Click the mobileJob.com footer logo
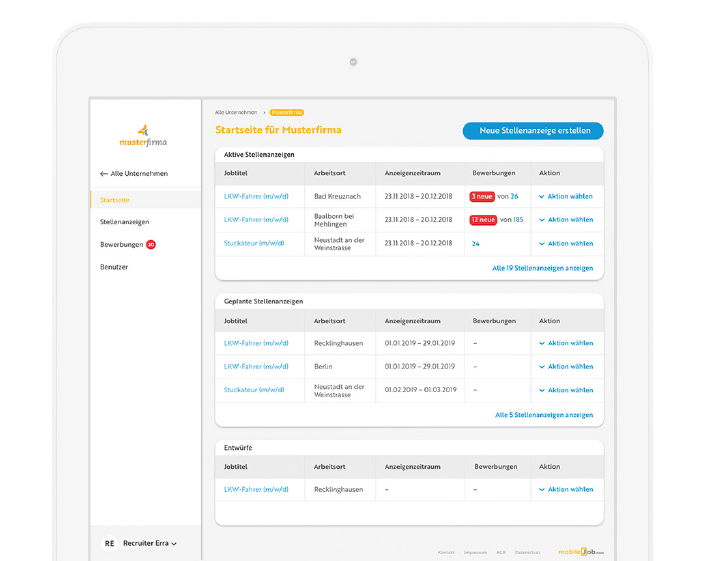This screenshot has height=561, width=706. (581, 552)
